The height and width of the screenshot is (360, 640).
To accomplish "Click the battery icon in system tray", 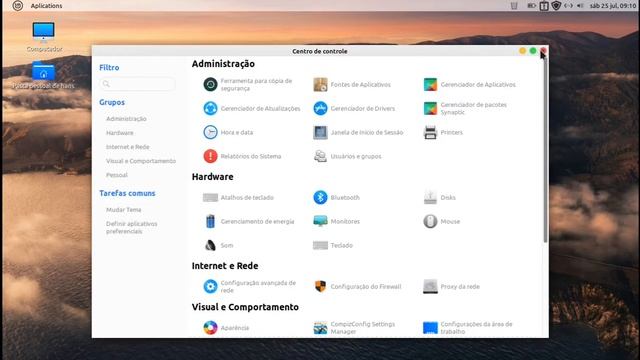I will point(531,6).
